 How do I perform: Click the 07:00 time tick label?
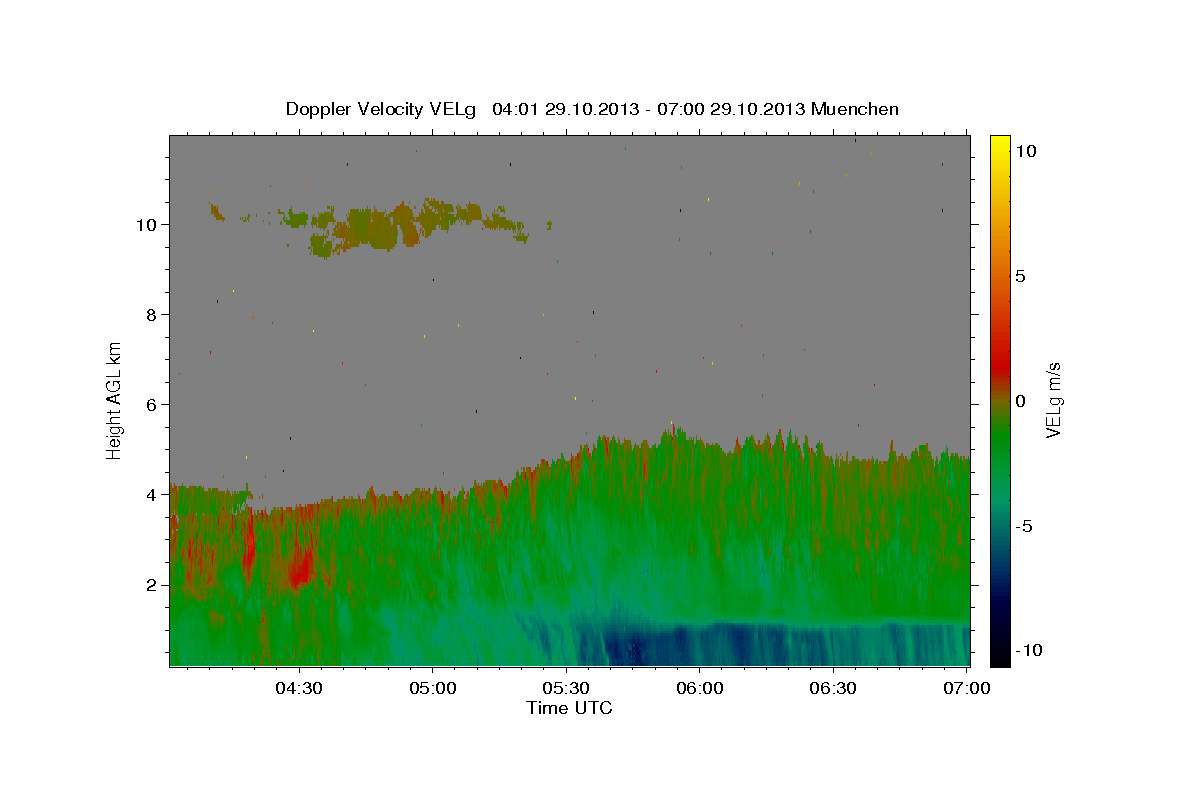[x=967, y=688]
